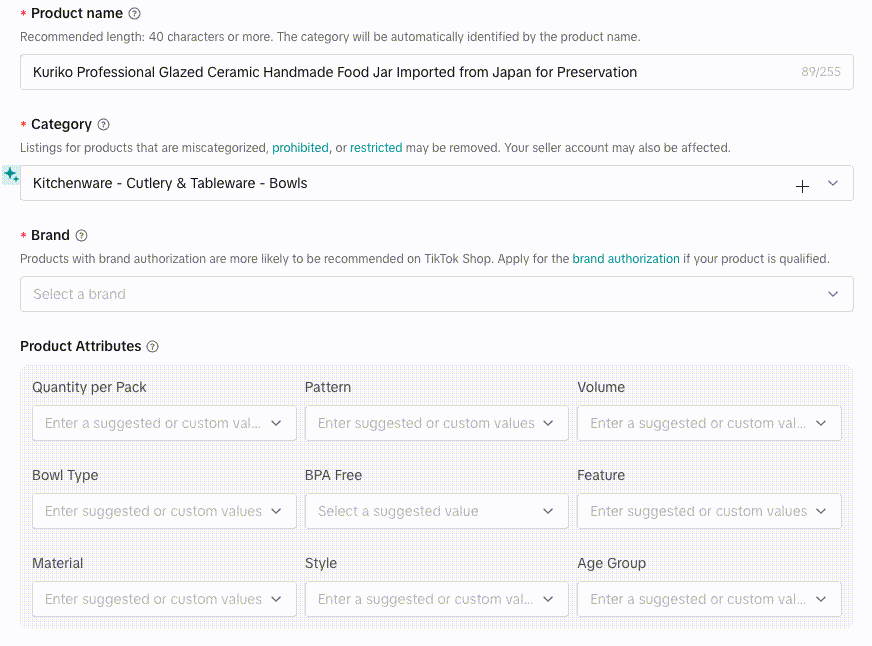Open the 'restricted' products link
The image size is (872, 646).
376,148
